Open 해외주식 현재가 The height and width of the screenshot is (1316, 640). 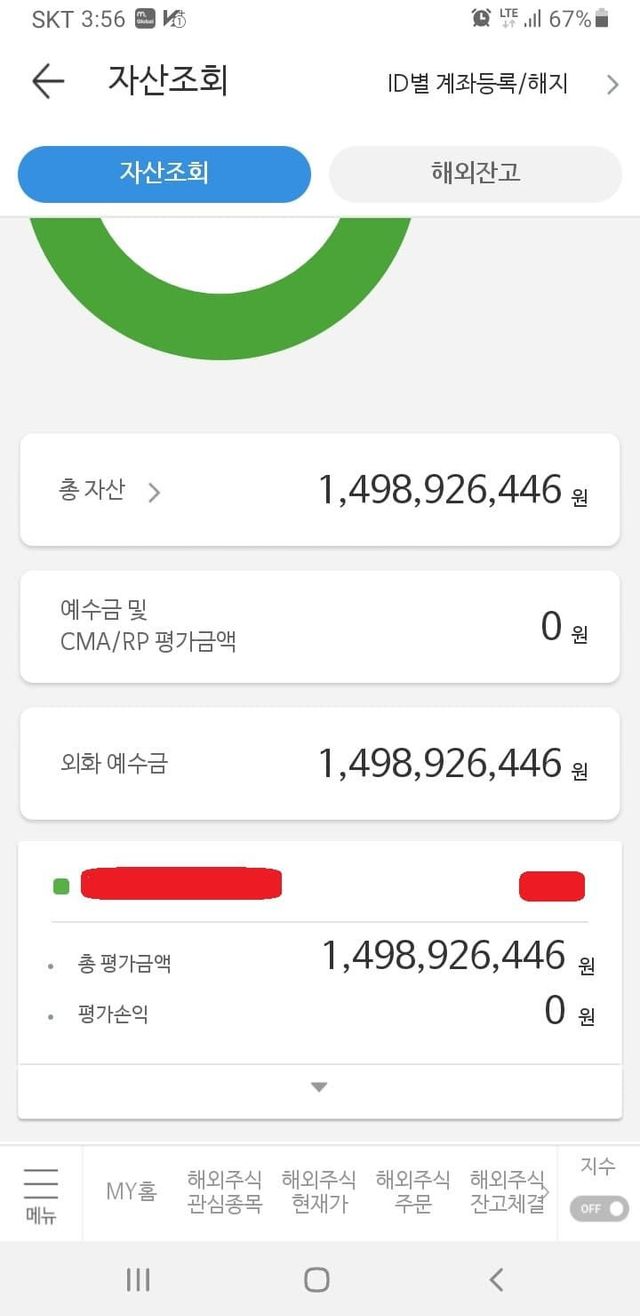pyautogui.click(x=319, y=1192)
